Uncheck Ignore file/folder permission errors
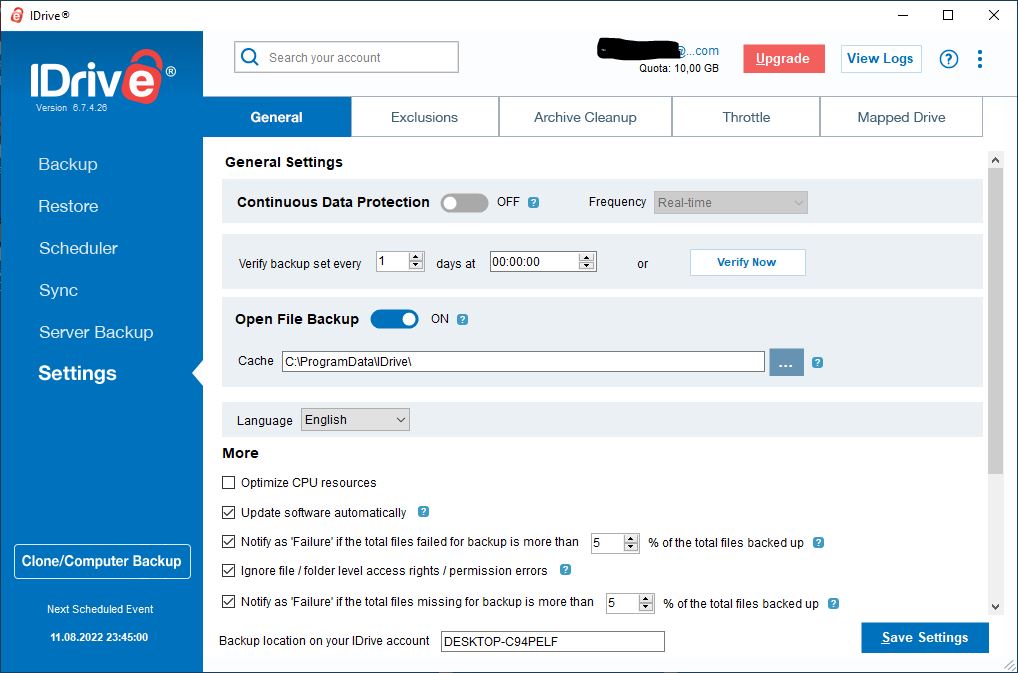The height and width of the screenshot is (673, 1018). [229, 570]
